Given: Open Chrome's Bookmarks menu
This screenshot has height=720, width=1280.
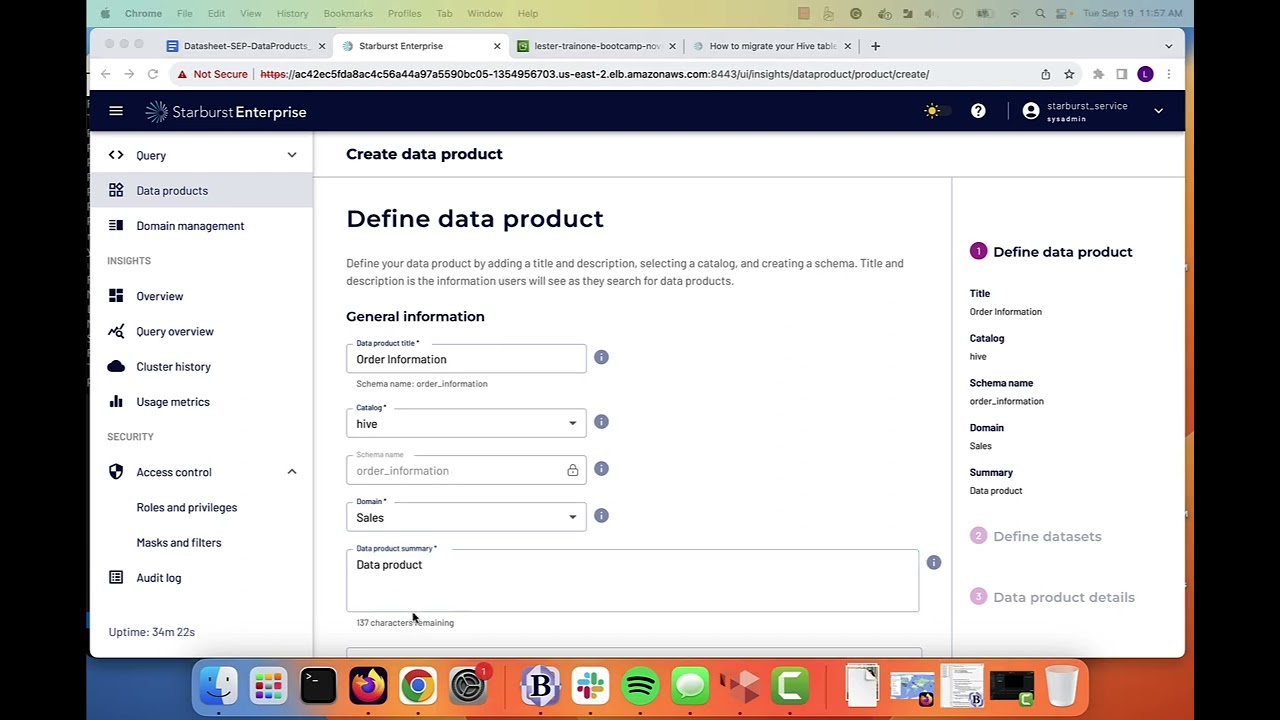Looking at the screenshot, I should (348, 13).
